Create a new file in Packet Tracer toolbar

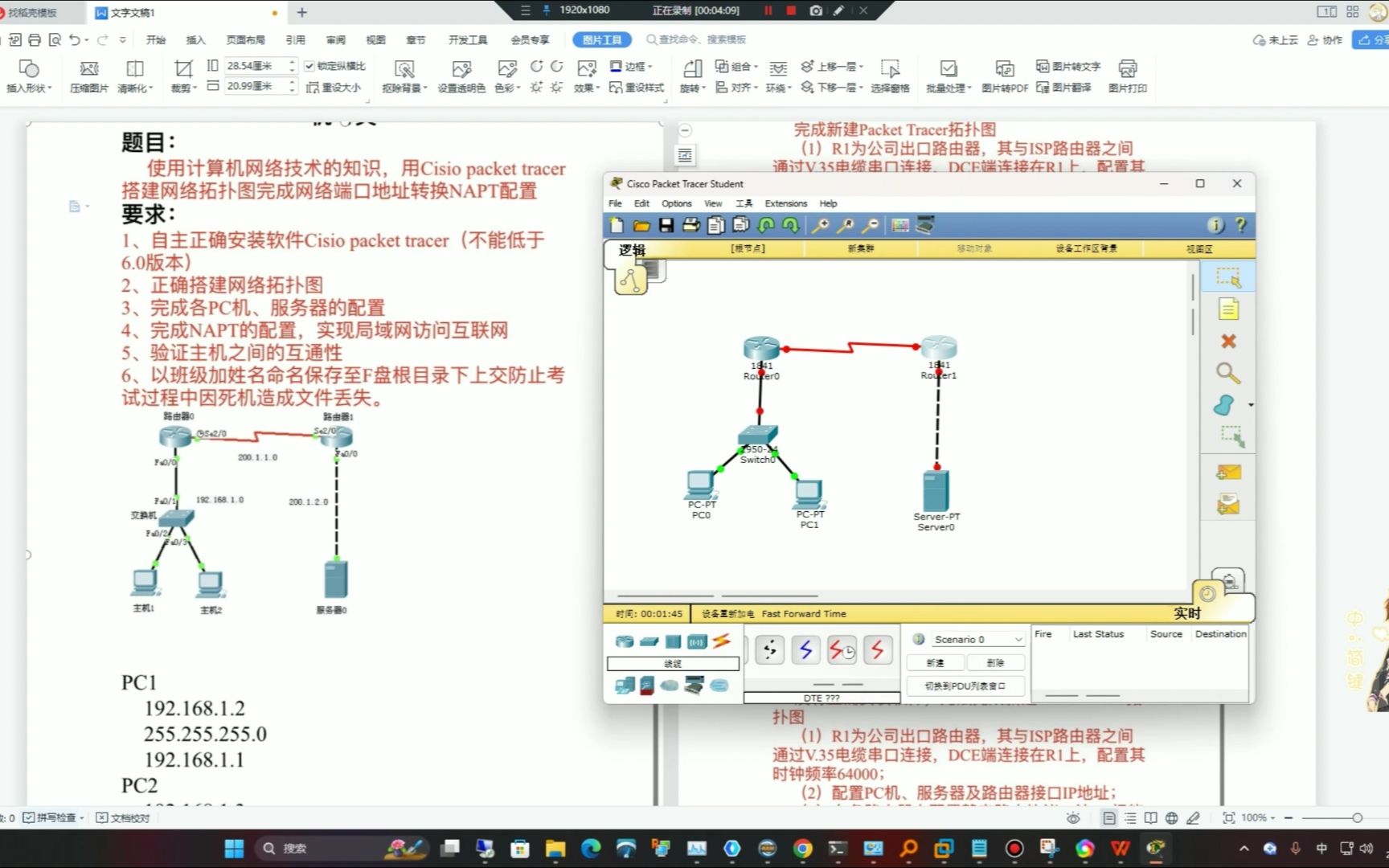tap(617, 225)
